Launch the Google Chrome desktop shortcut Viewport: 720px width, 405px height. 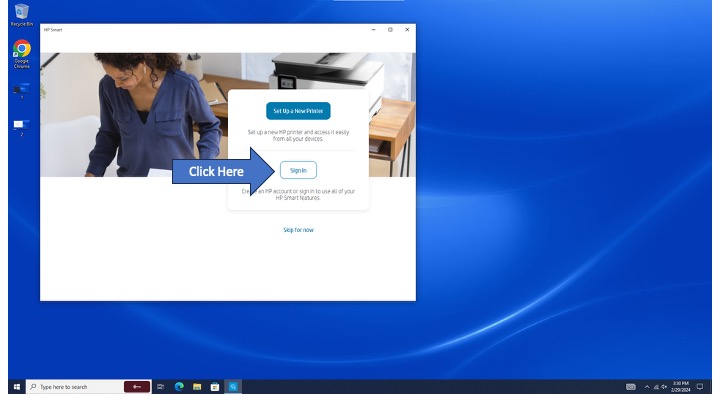click(x=22, y=54)
